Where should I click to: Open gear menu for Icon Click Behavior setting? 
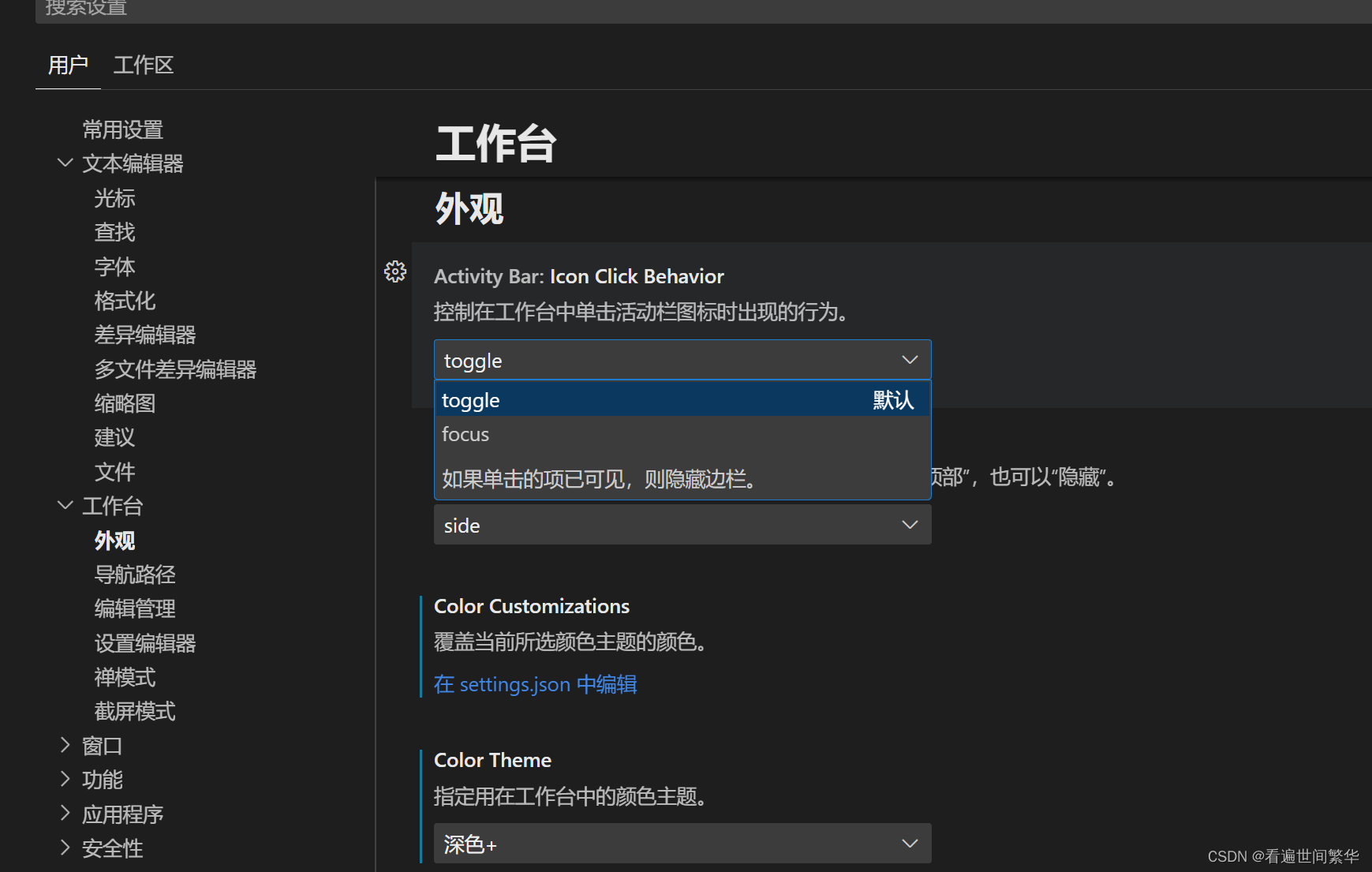click(x=395, y=271)
